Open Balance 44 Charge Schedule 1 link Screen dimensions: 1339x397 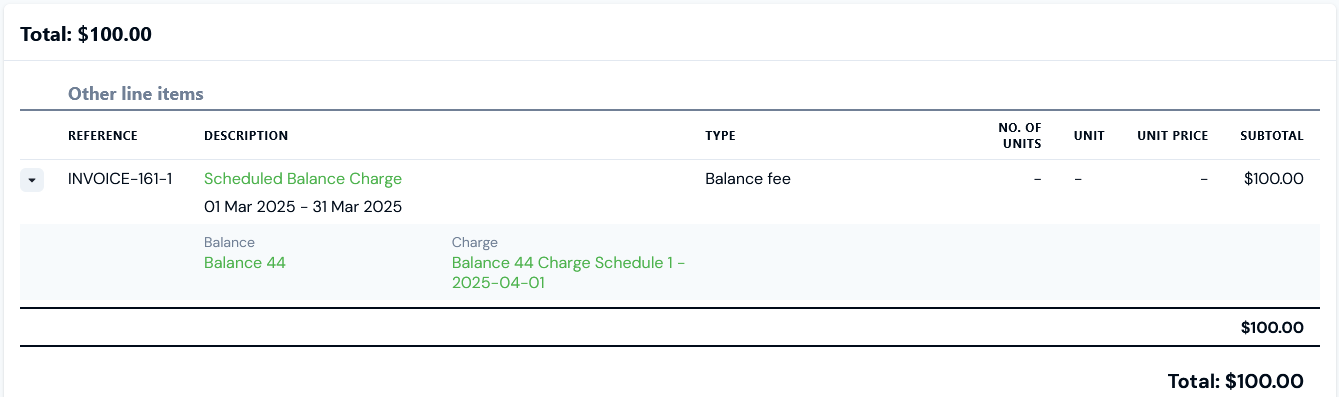click(x=568, y=273)
